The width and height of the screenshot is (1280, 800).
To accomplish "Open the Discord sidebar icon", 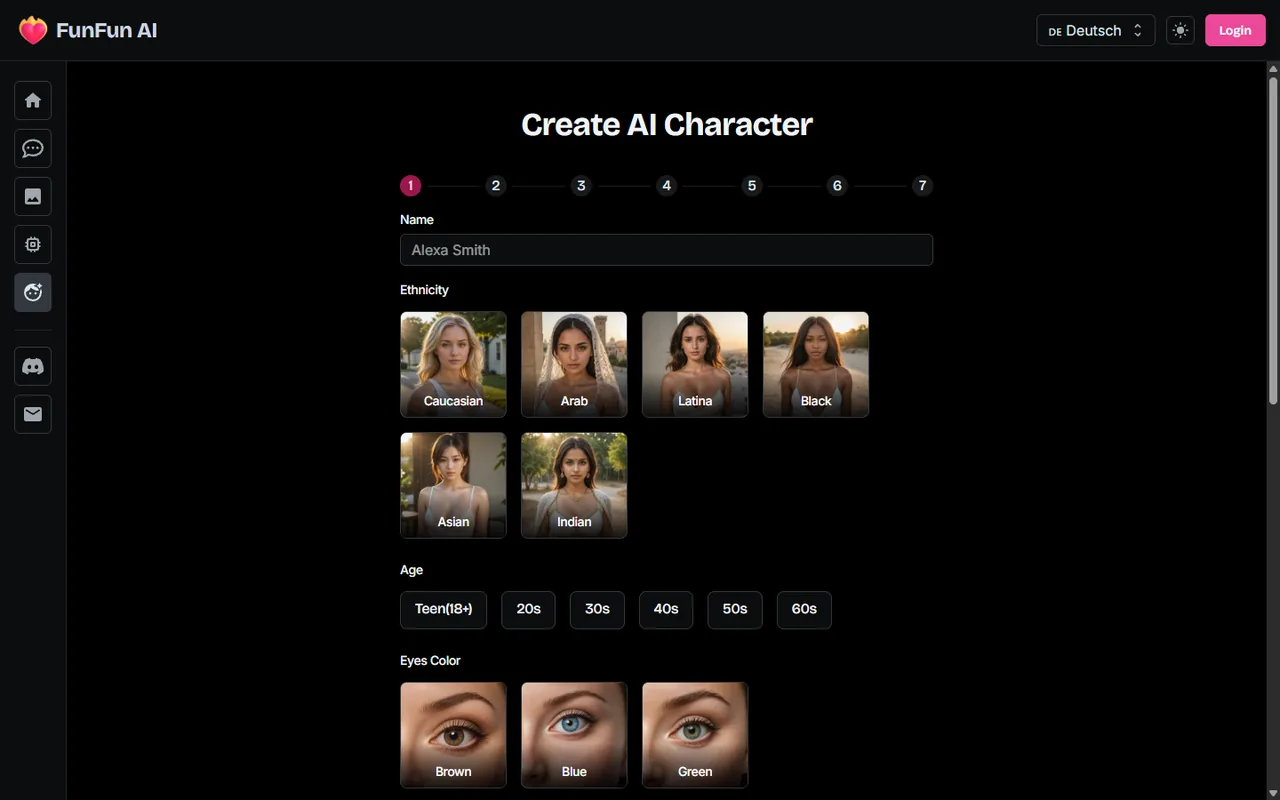I will tap(33, 366).
